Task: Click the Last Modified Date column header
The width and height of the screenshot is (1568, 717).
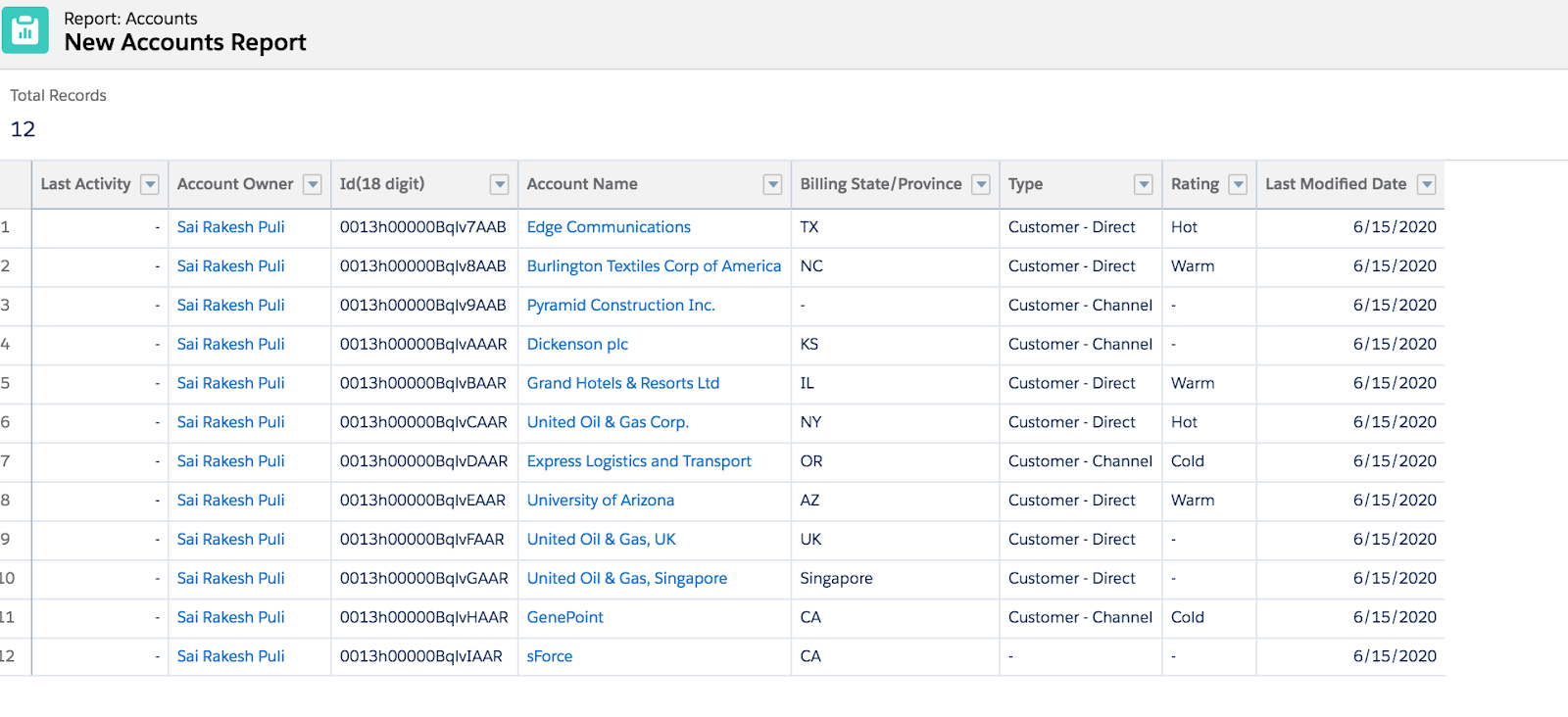Action: click(x=1336, y=184)
